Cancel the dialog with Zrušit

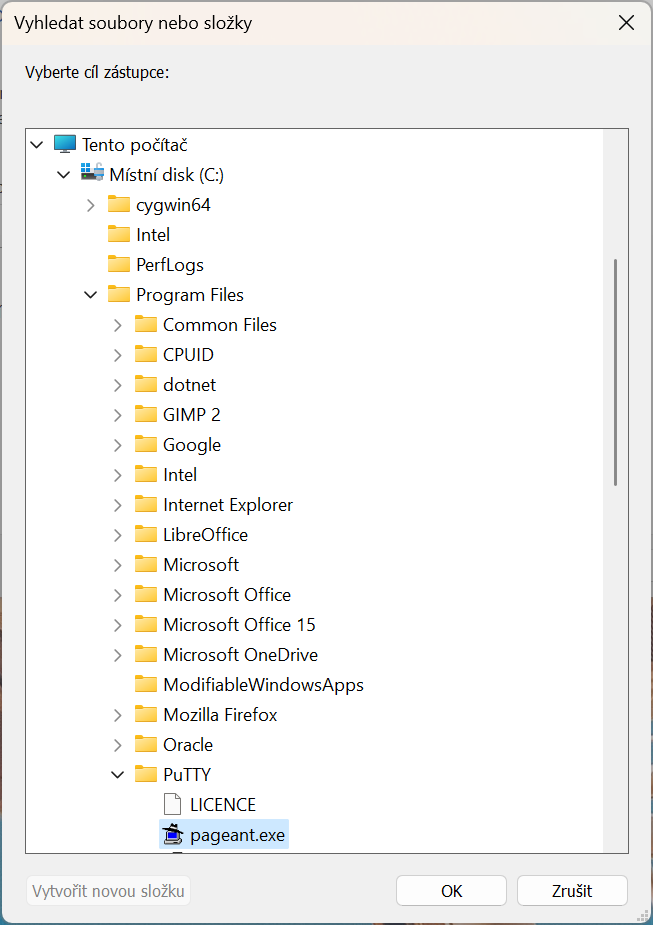(x=572, y=890)
